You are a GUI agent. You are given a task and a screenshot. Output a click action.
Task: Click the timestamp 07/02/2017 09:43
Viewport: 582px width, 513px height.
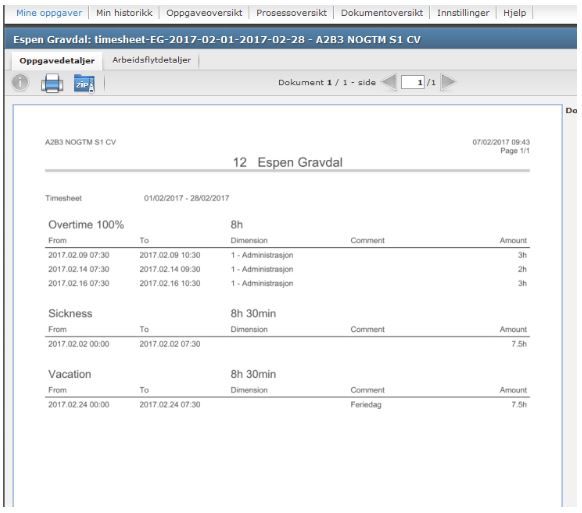pos(501,142)
